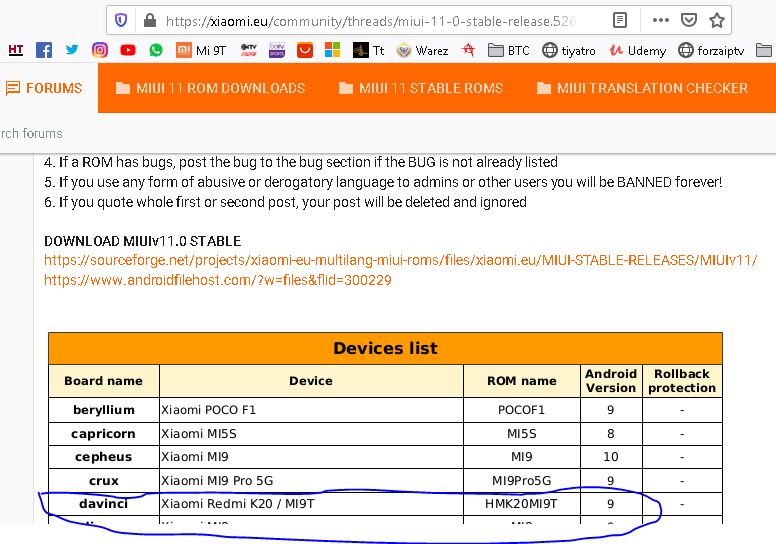The height and width of the screenshot is (544, 776).
Task: Open the WhatsApp bookmark
Action: [156, 50]
